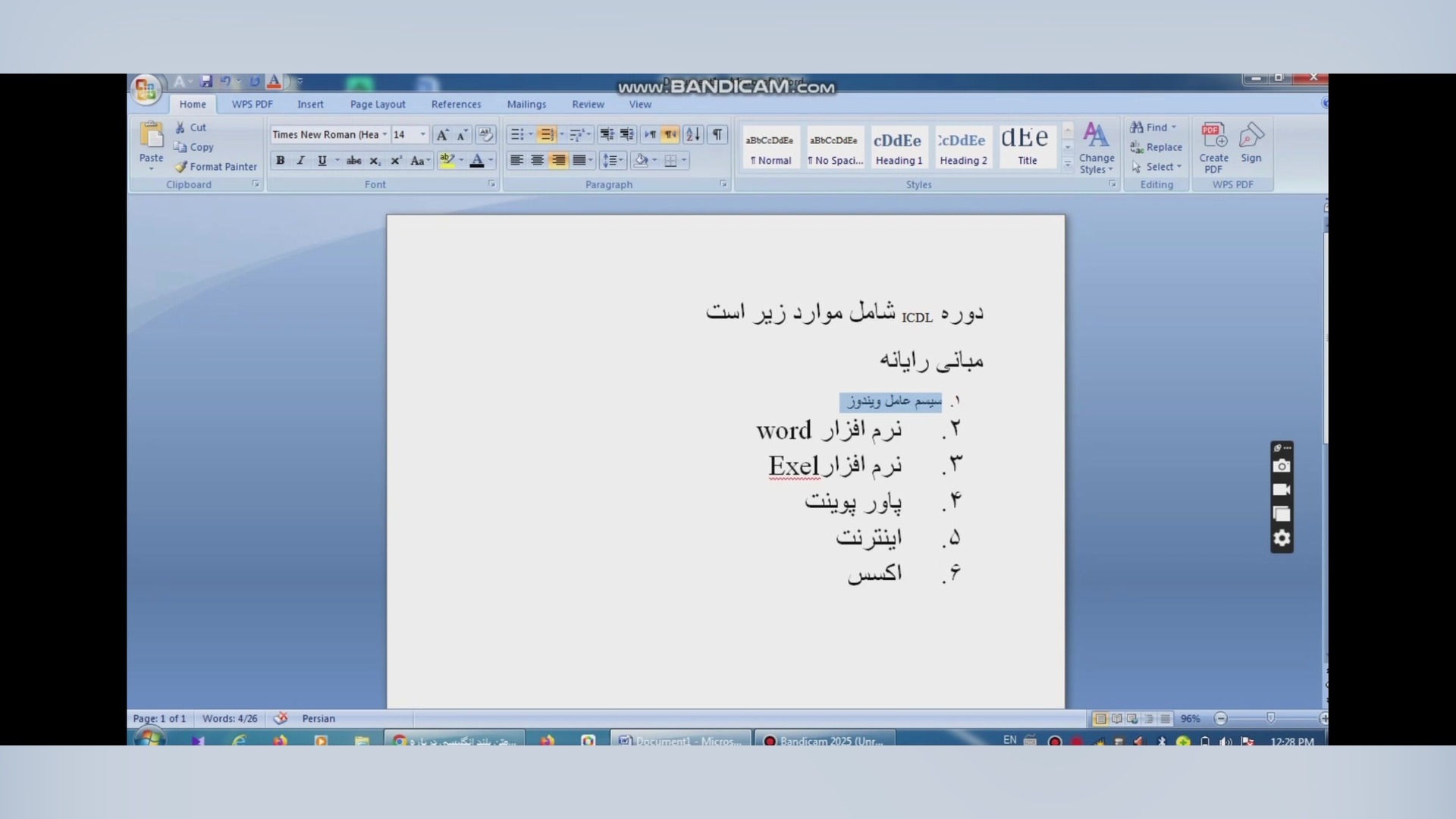The height and width of the screenshot is (819, 1456).
Task: Click the Grow Font icon
Action: tap(442, 135)
